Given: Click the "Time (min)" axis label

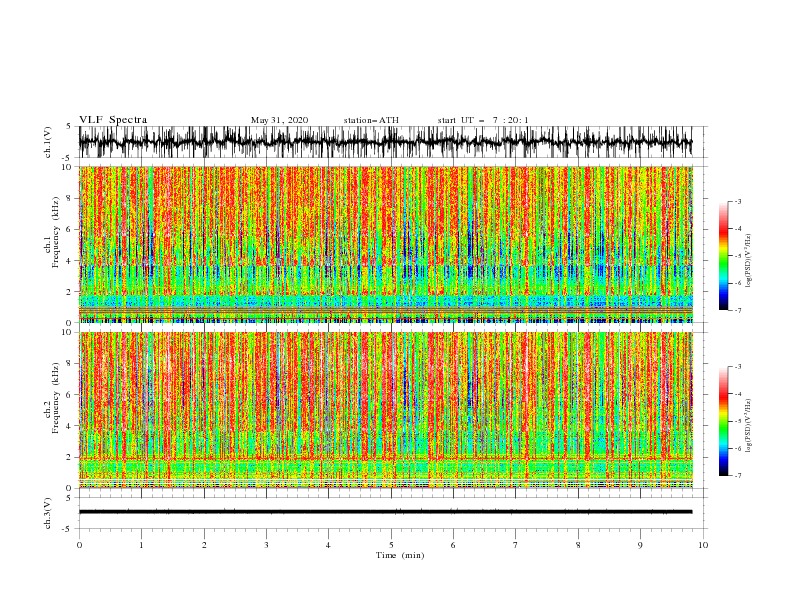Looking at the screenshot, I should pyautogui.click(x=400, y=555).
